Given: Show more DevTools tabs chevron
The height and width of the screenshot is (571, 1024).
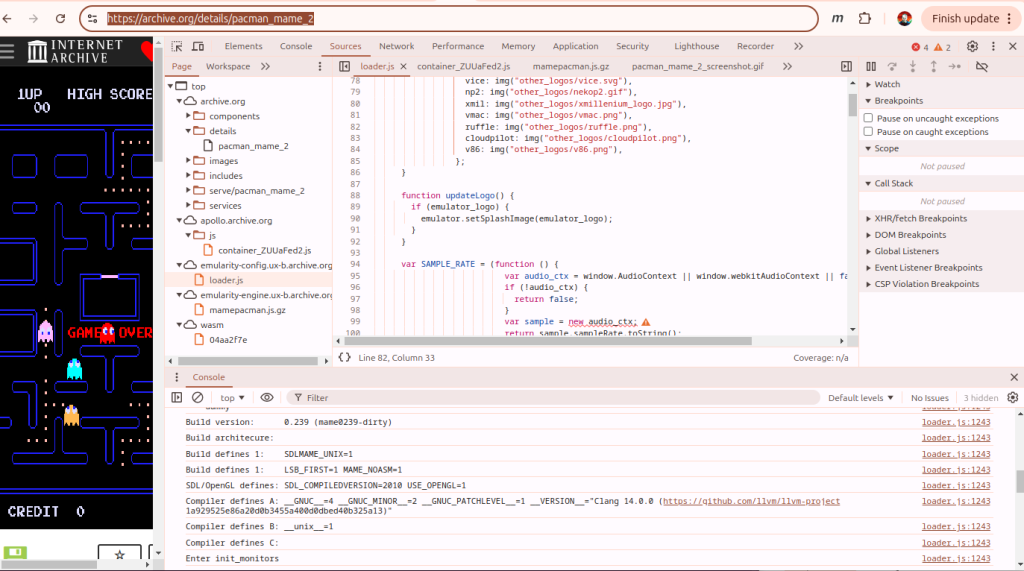Looking at the screenshot, I should (x=798, y=46).
